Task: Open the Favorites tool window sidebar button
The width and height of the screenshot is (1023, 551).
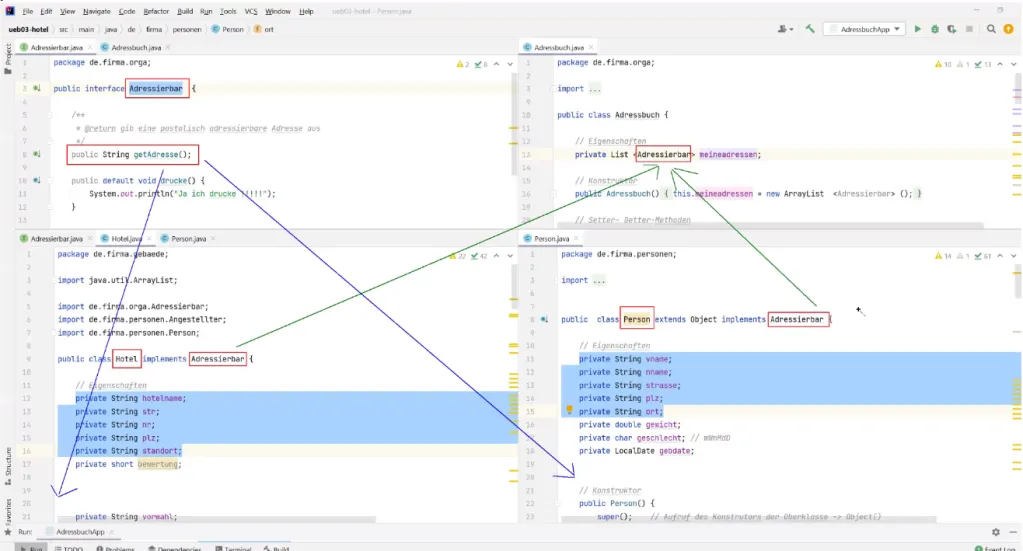Action: [8, 516]
